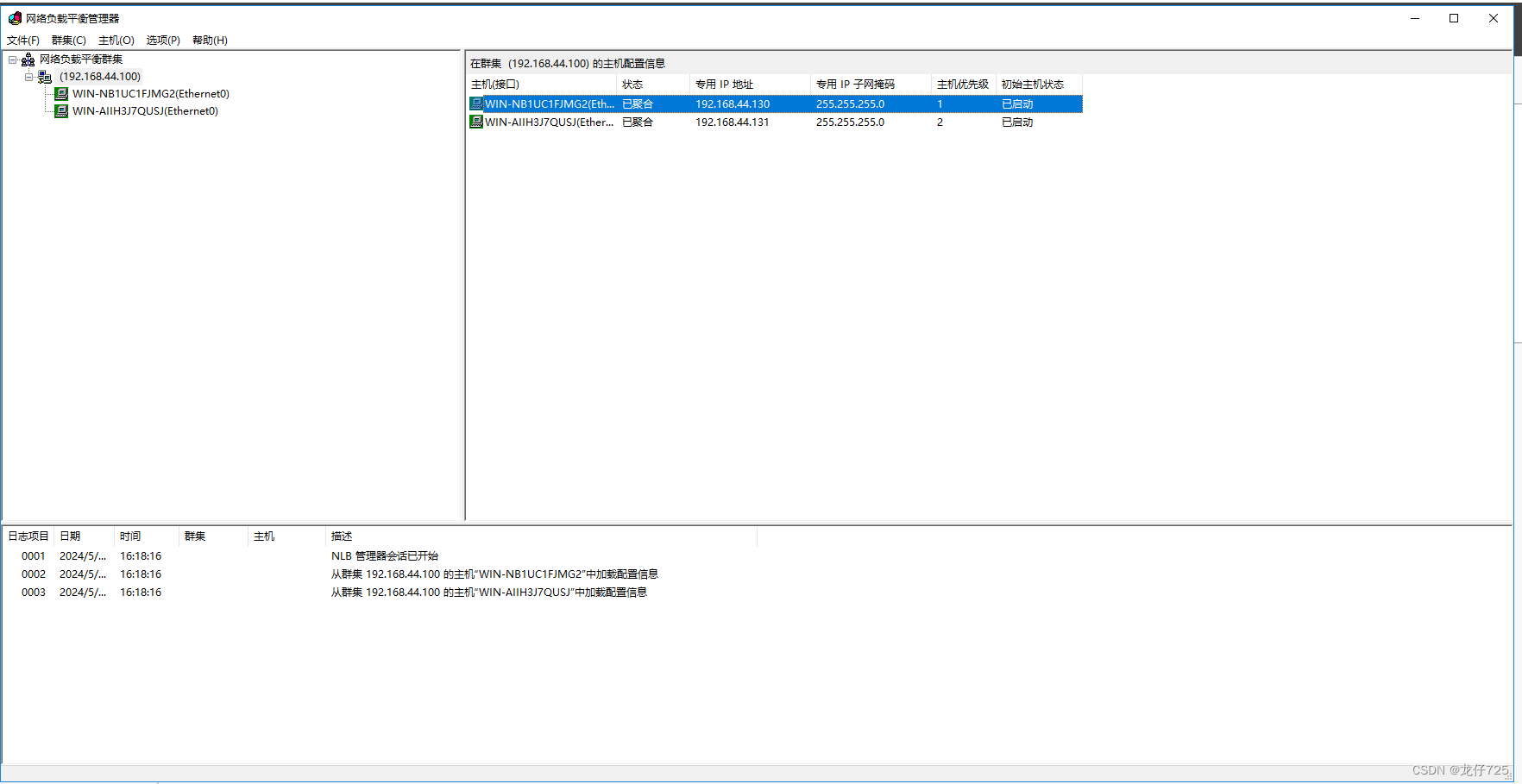This screenshot has width=1522, height=784.
Task: Open the 主机(O) menu
Action: coord(116,41)
